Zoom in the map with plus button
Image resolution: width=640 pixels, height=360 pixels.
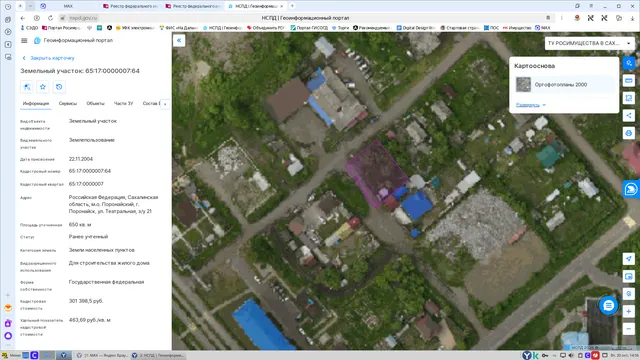tap(629, 311)
